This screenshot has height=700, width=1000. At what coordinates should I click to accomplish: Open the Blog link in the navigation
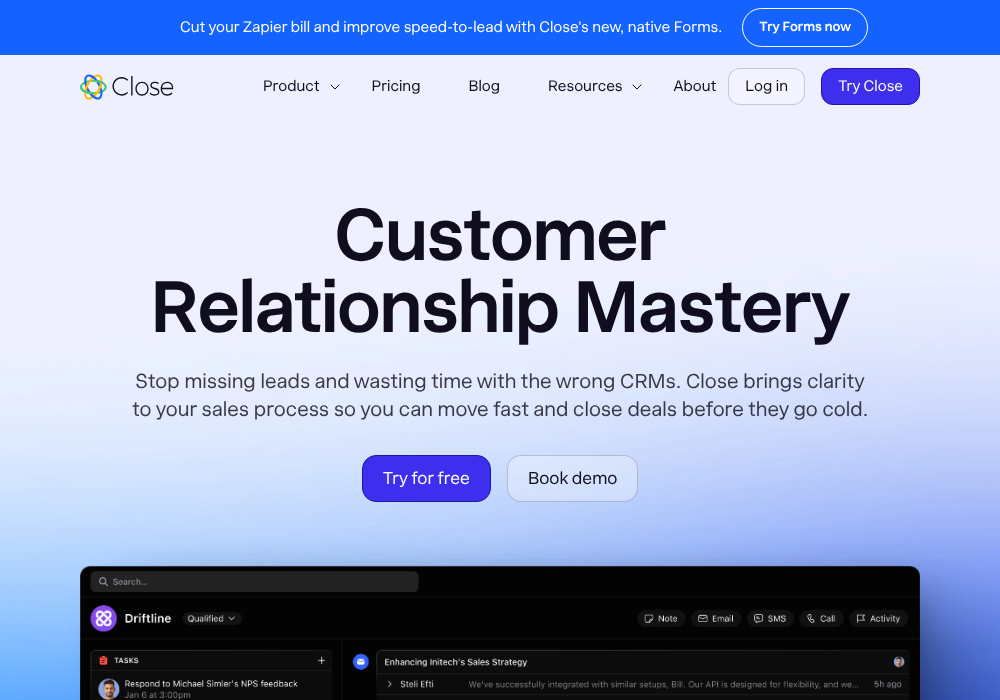pyautogui.click(x=484, y=87)
